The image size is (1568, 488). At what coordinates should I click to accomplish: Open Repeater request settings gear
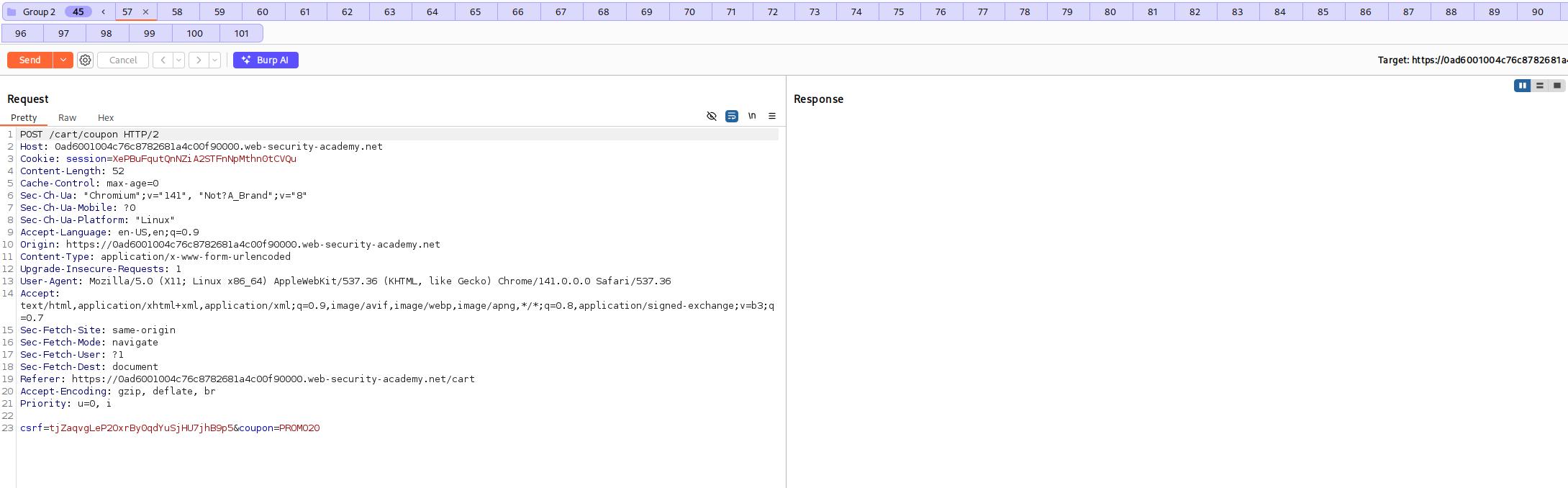coord(85,60)
